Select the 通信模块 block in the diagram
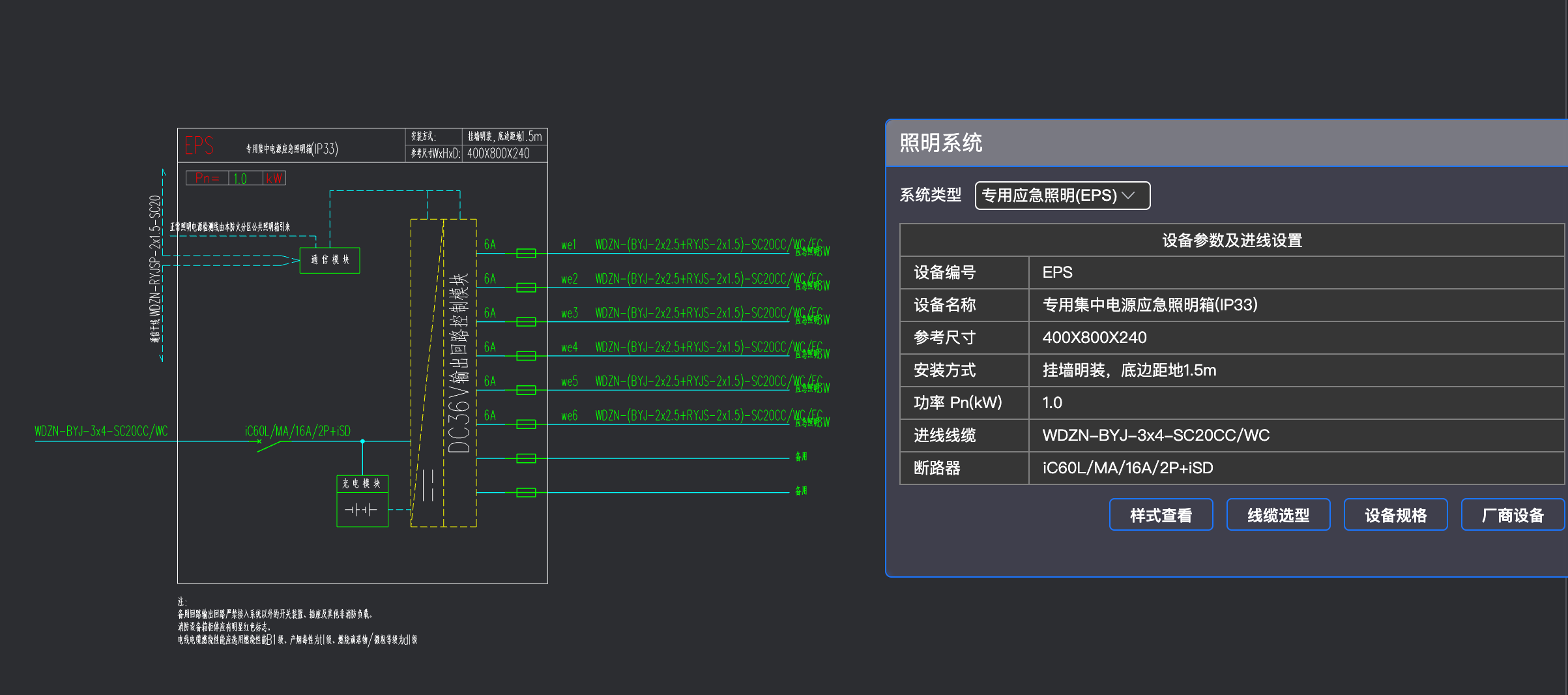The width and height of the screenshot is (1568, 695). 329,259
